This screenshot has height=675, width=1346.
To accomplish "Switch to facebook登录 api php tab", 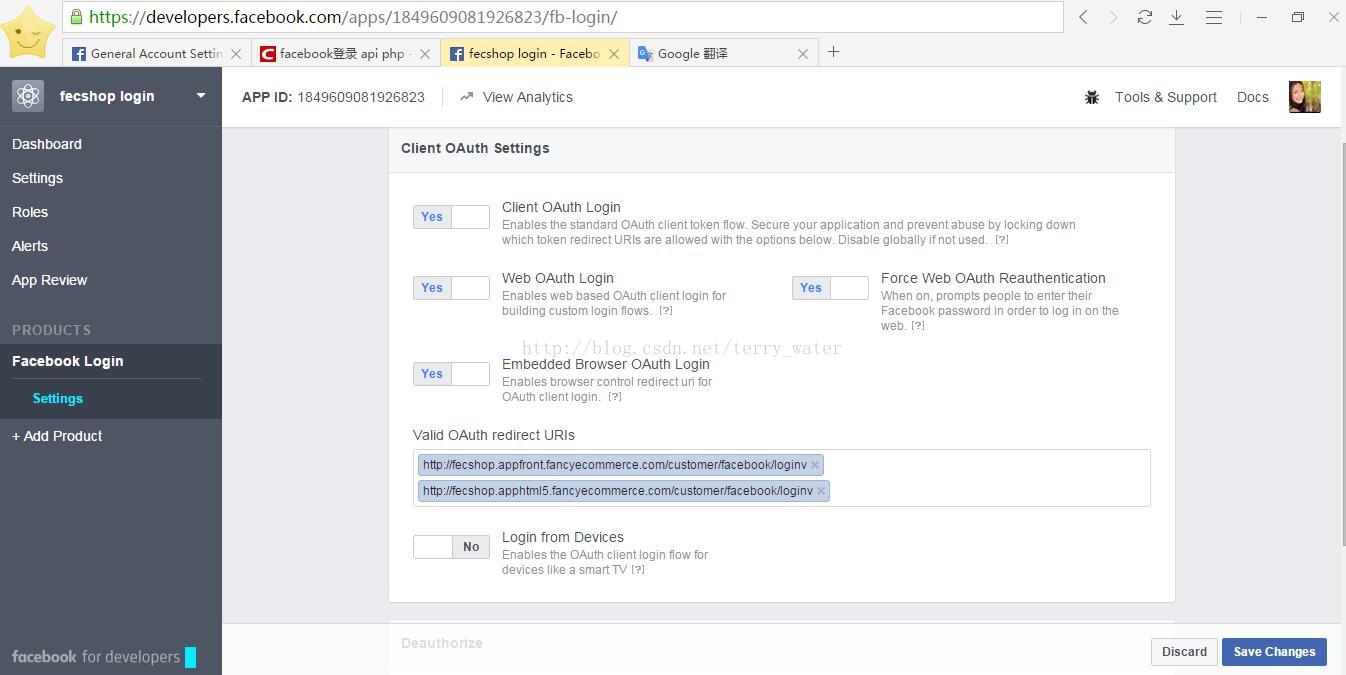I will tap(345, 54).
